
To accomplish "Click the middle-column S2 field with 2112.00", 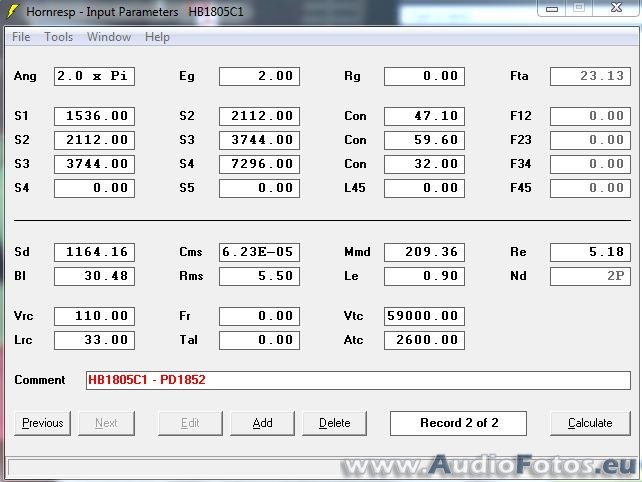I will tap(259, 116).
